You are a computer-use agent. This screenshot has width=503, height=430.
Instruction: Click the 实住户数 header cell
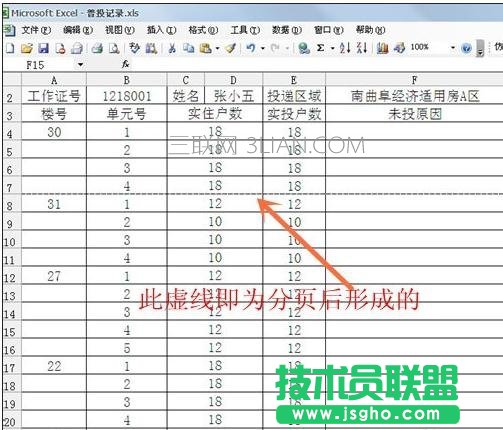click(x=215, y=114)
